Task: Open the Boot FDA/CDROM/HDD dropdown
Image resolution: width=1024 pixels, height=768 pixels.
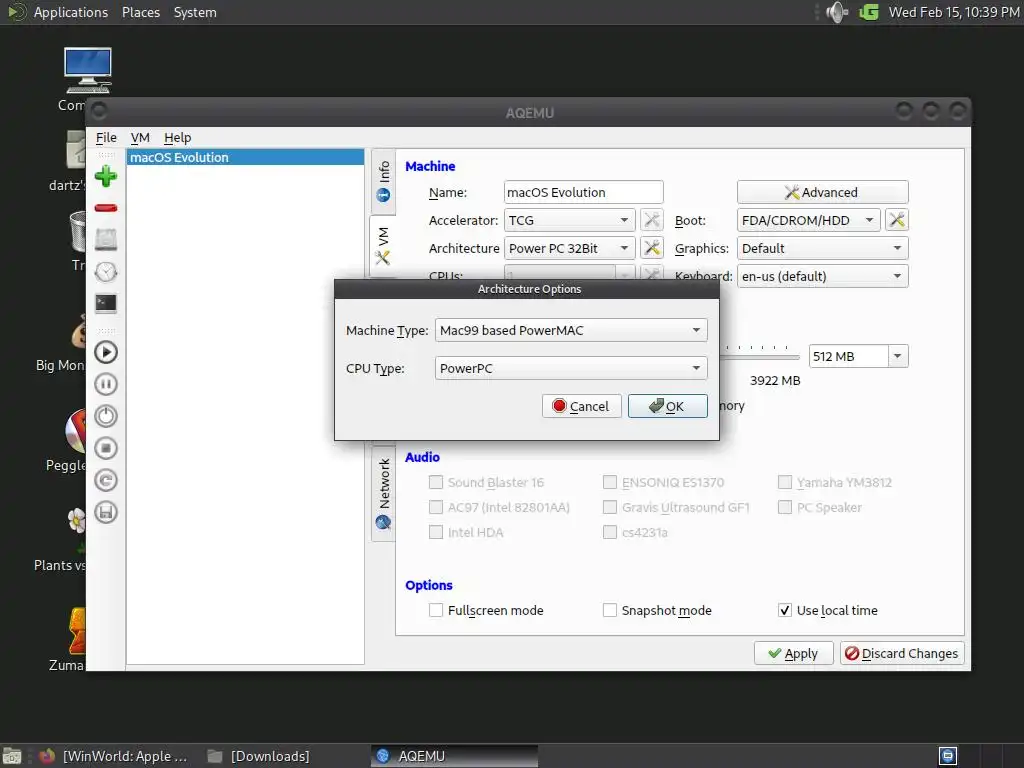Action: (x=808, y=220)
